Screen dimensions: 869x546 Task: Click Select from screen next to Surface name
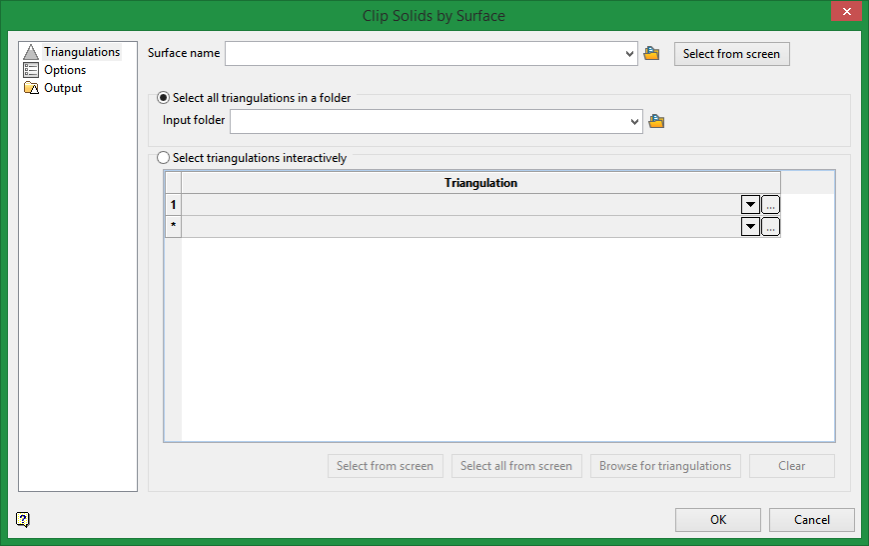(x=732, y=54)
